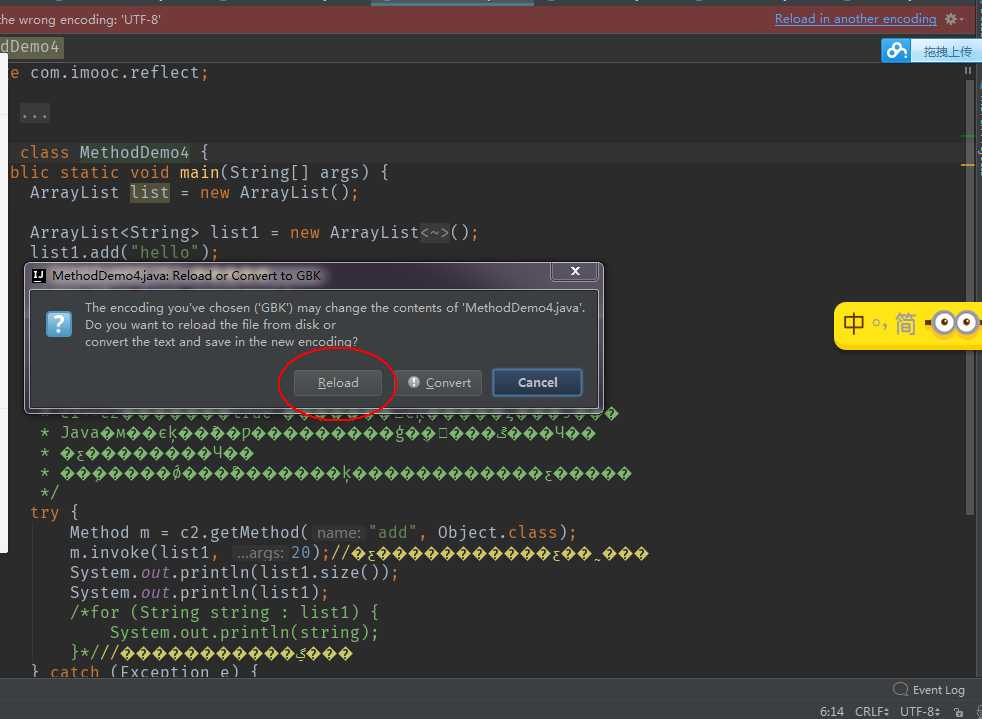
Task: Click the Reload button in the dialog
Action: [x=338, y=383]
